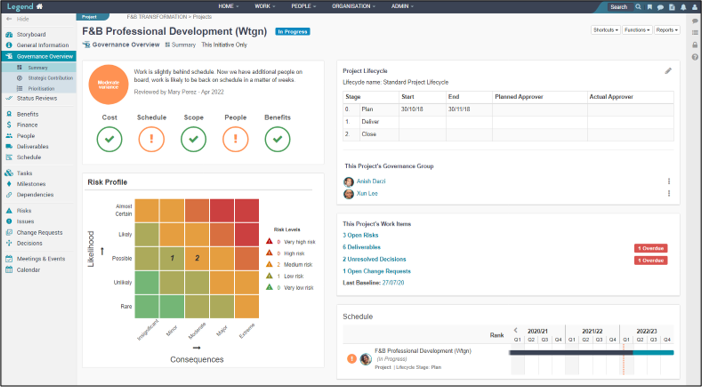Open last baseline date 27/07/20
Viewport: 702px width, 387px height.
[393, 283]
